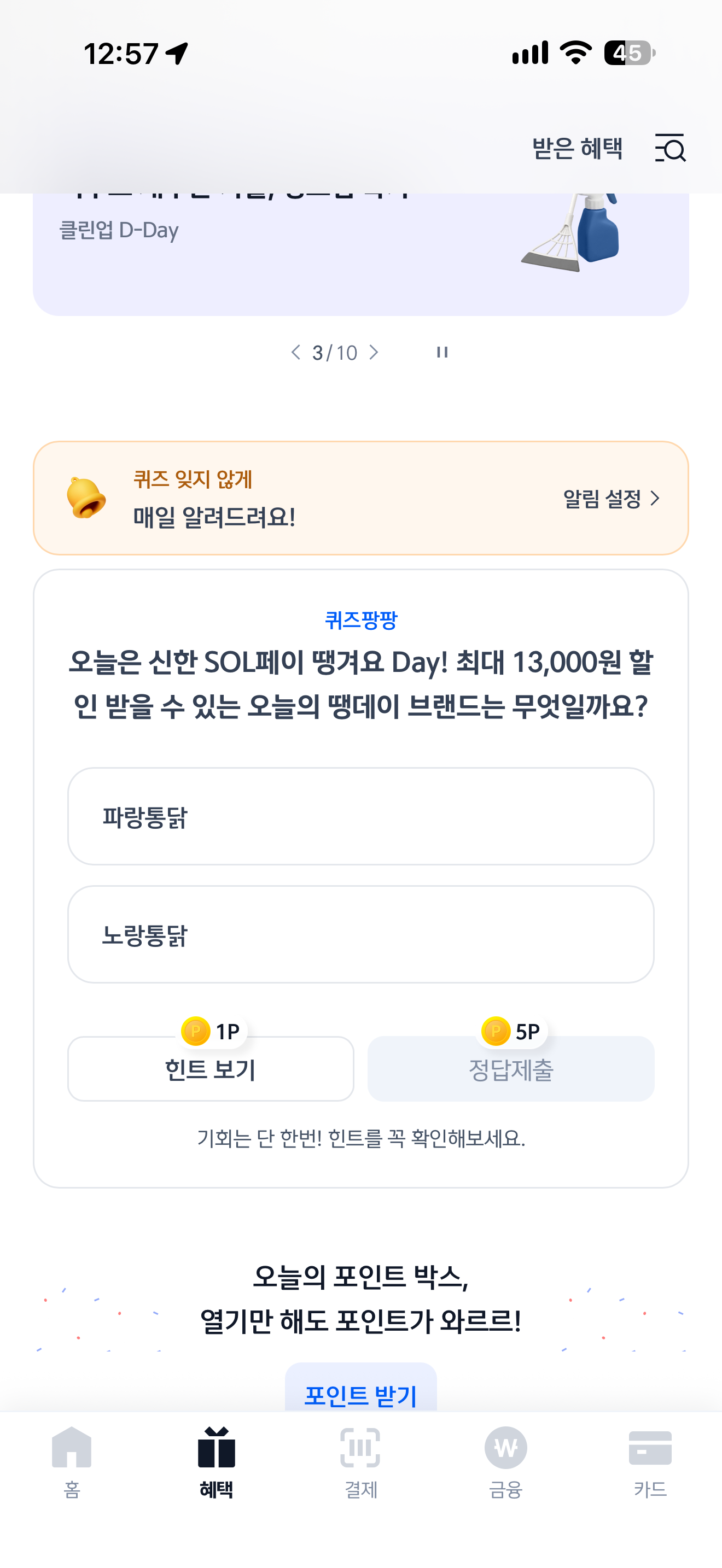
Task: Open 받은 혜택 received benefits
Action: coord(577,148)
